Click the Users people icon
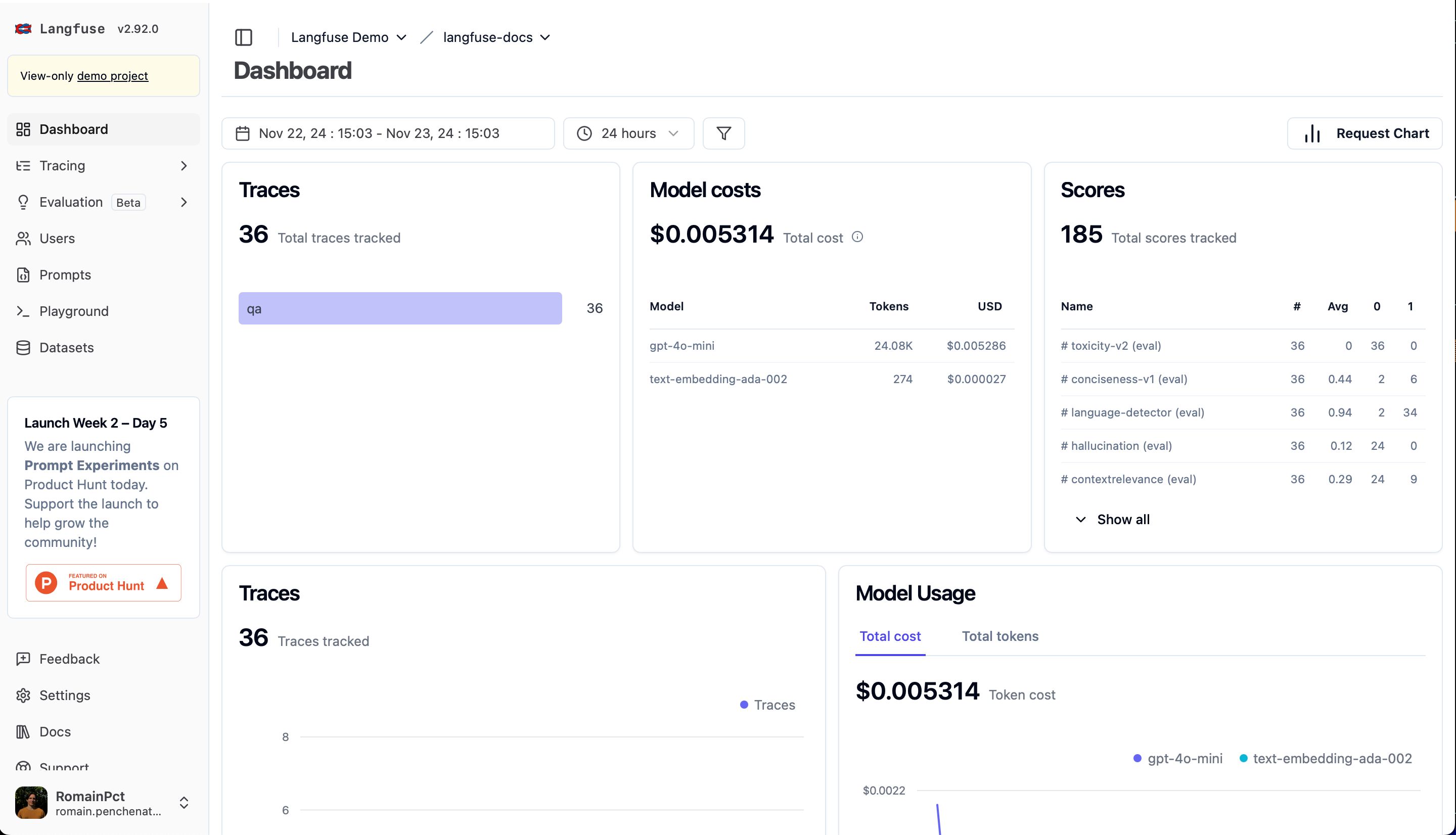Viewport: 1456px width, 835px height. pos(23,239)
